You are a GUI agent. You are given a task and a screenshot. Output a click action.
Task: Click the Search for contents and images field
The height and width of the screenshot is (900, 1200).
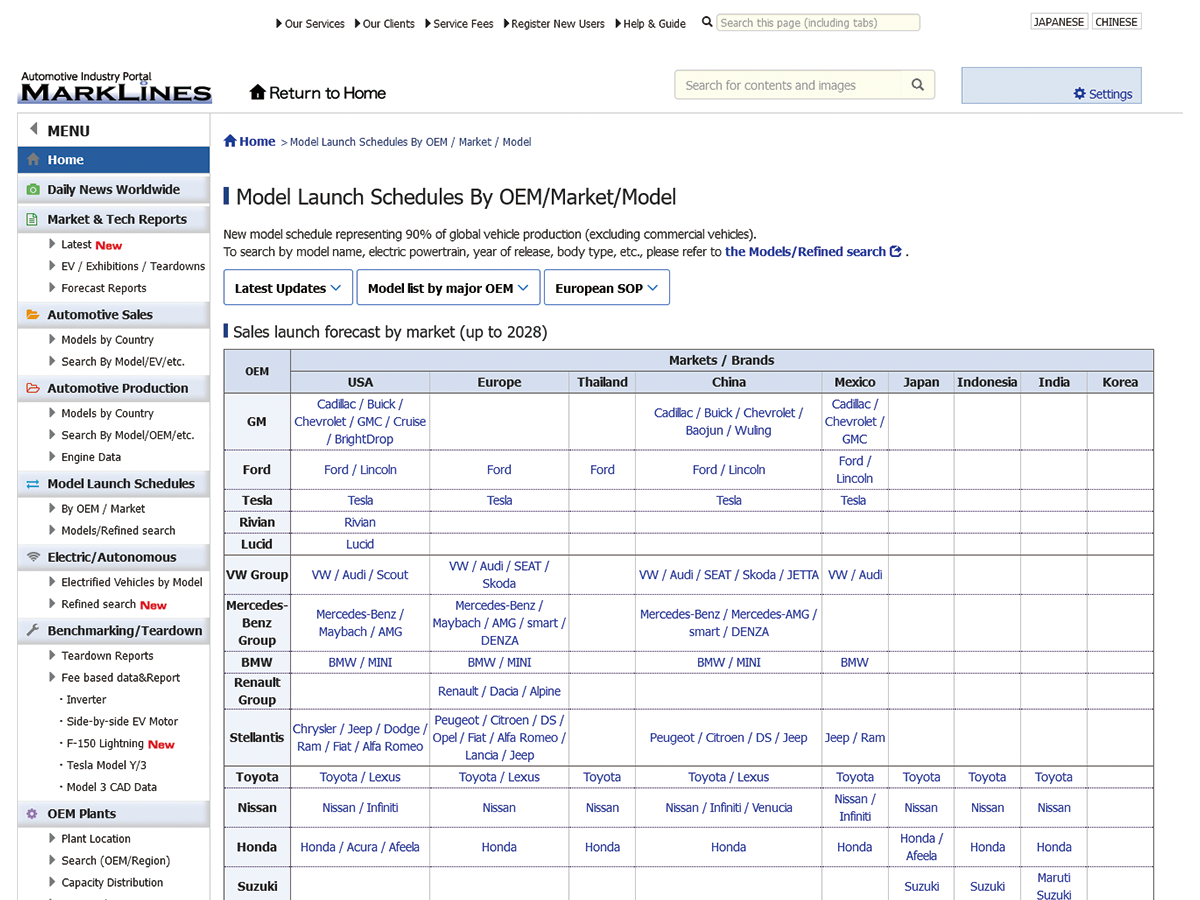788,85
